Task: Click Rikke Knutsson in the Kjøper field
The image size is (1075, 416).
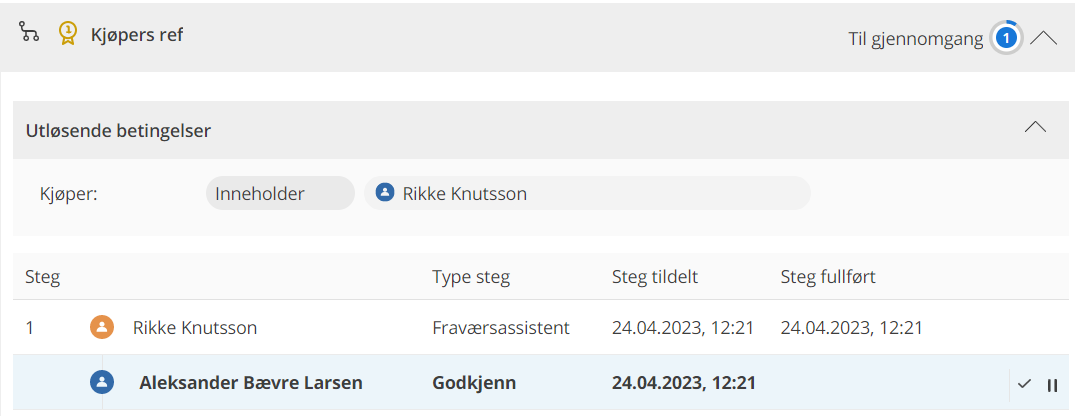Action: (464, 193)
